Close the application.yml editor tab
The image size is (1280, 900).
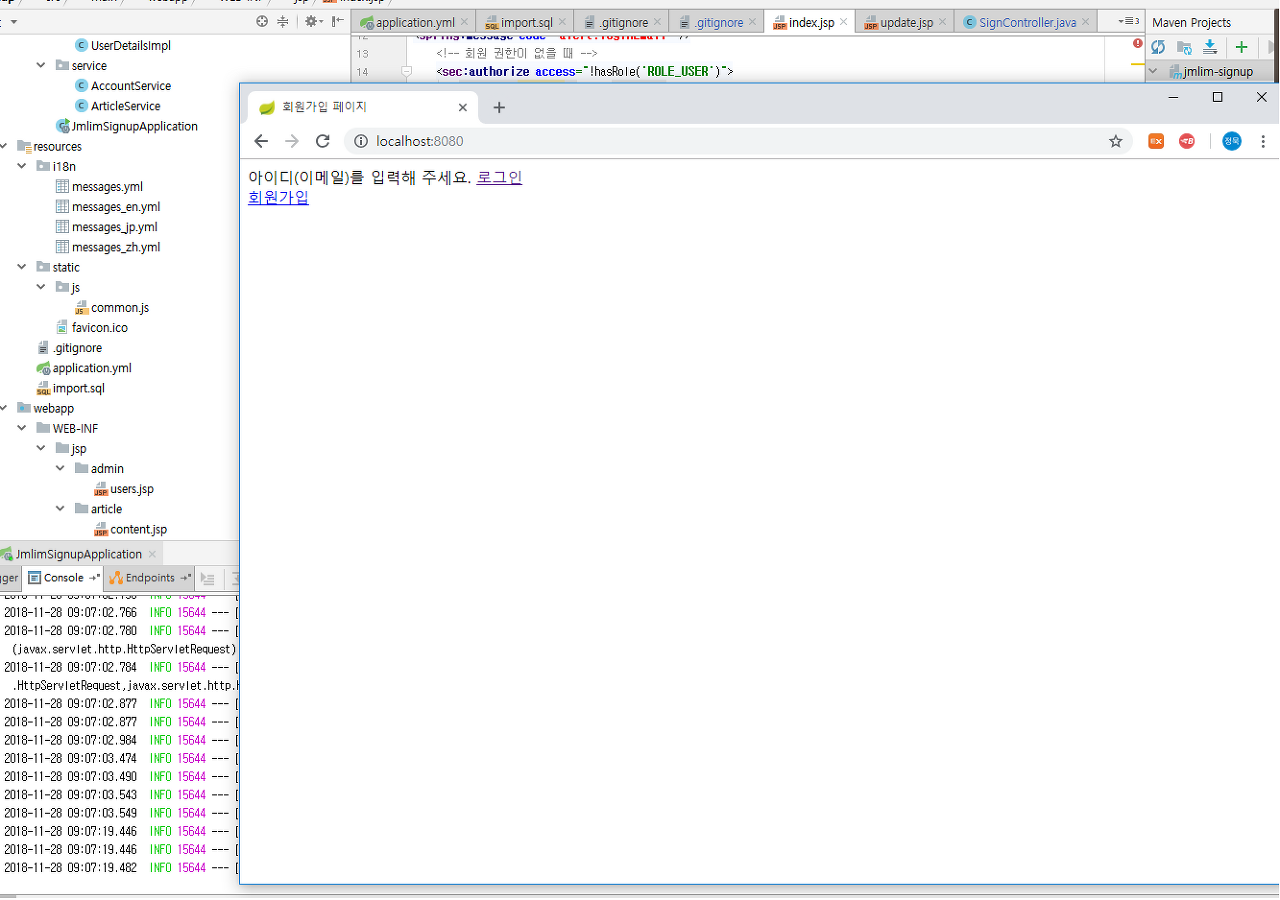point(464,22)
